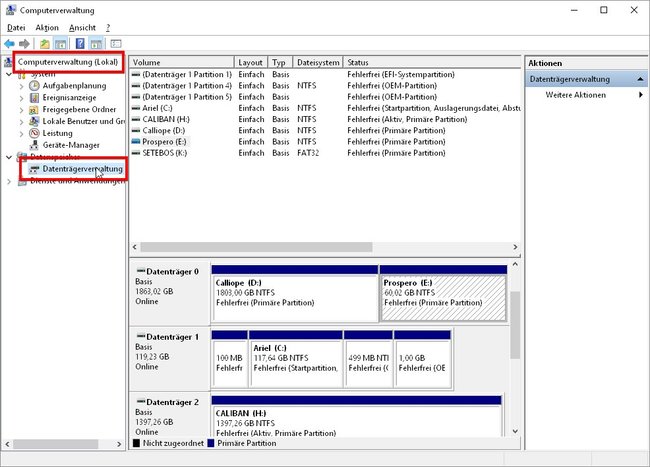650x467 pixels.
Task: Click the Lokale Benutzer icon
Action: coord(34,121)
